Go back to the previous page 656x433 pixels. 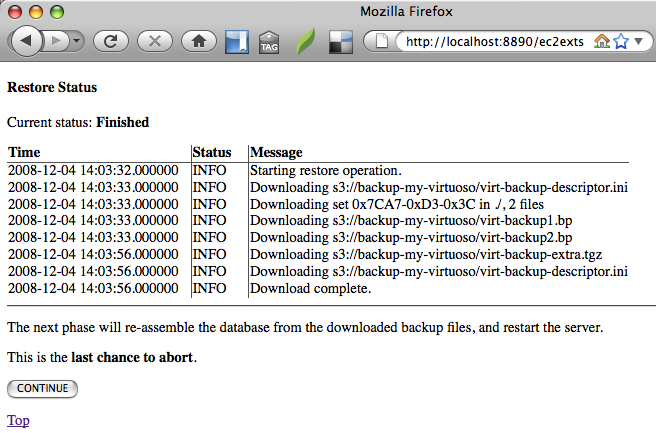click(x=26, y=41)
